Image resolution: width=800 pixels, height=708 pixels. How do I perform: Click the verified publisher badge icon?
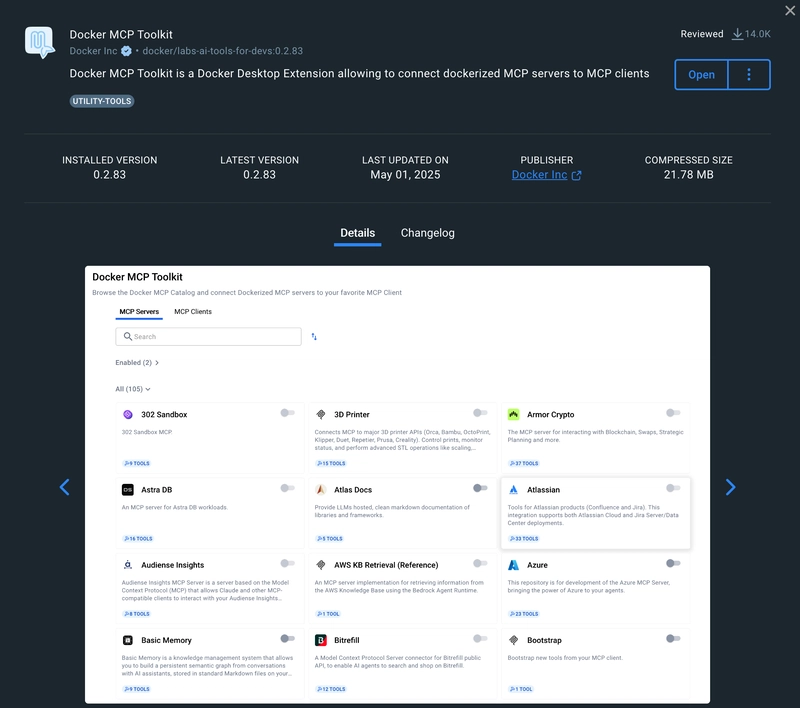pyautogui.click(x=126, y=51)
